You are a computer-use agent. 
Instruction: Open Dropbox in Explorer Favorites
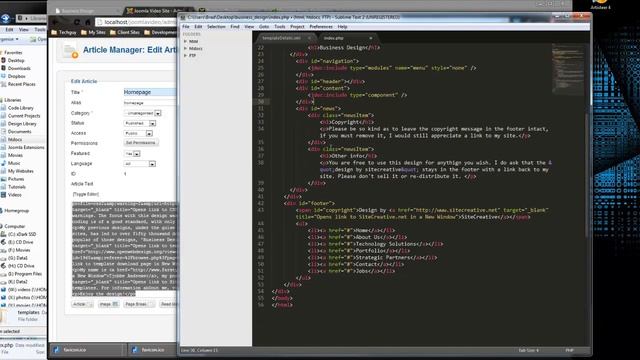click(x=16, y=76)
